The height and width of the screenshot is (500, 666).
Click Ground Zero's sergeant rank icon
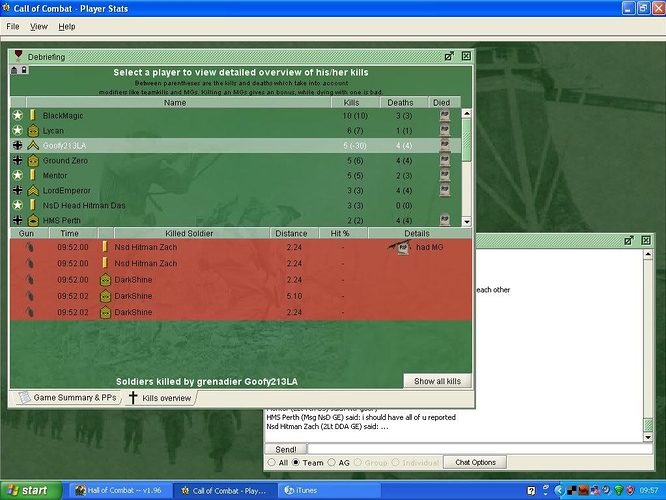tap(33, 161)
